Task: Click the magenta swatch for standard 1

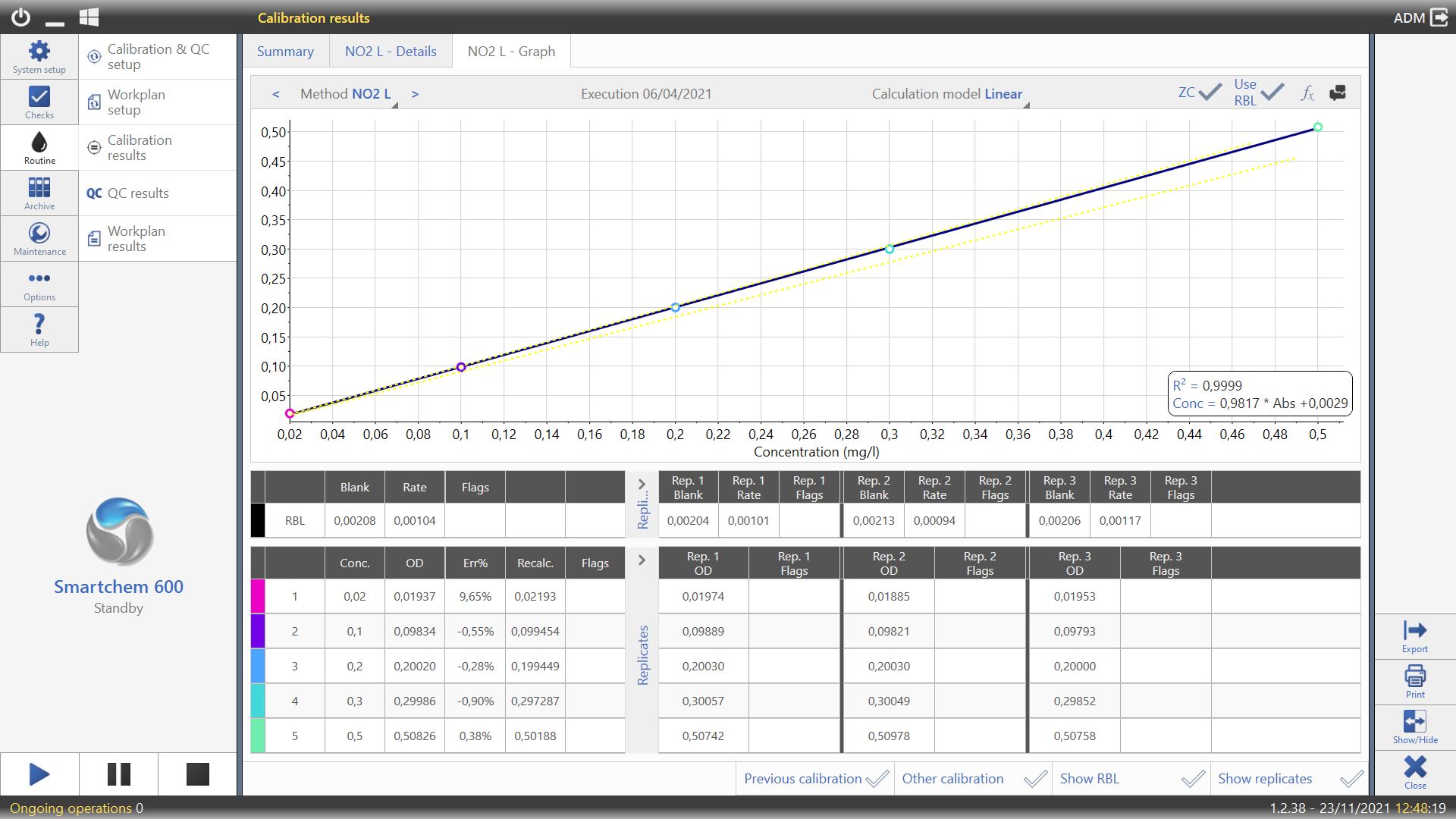Action: [258, 596]
